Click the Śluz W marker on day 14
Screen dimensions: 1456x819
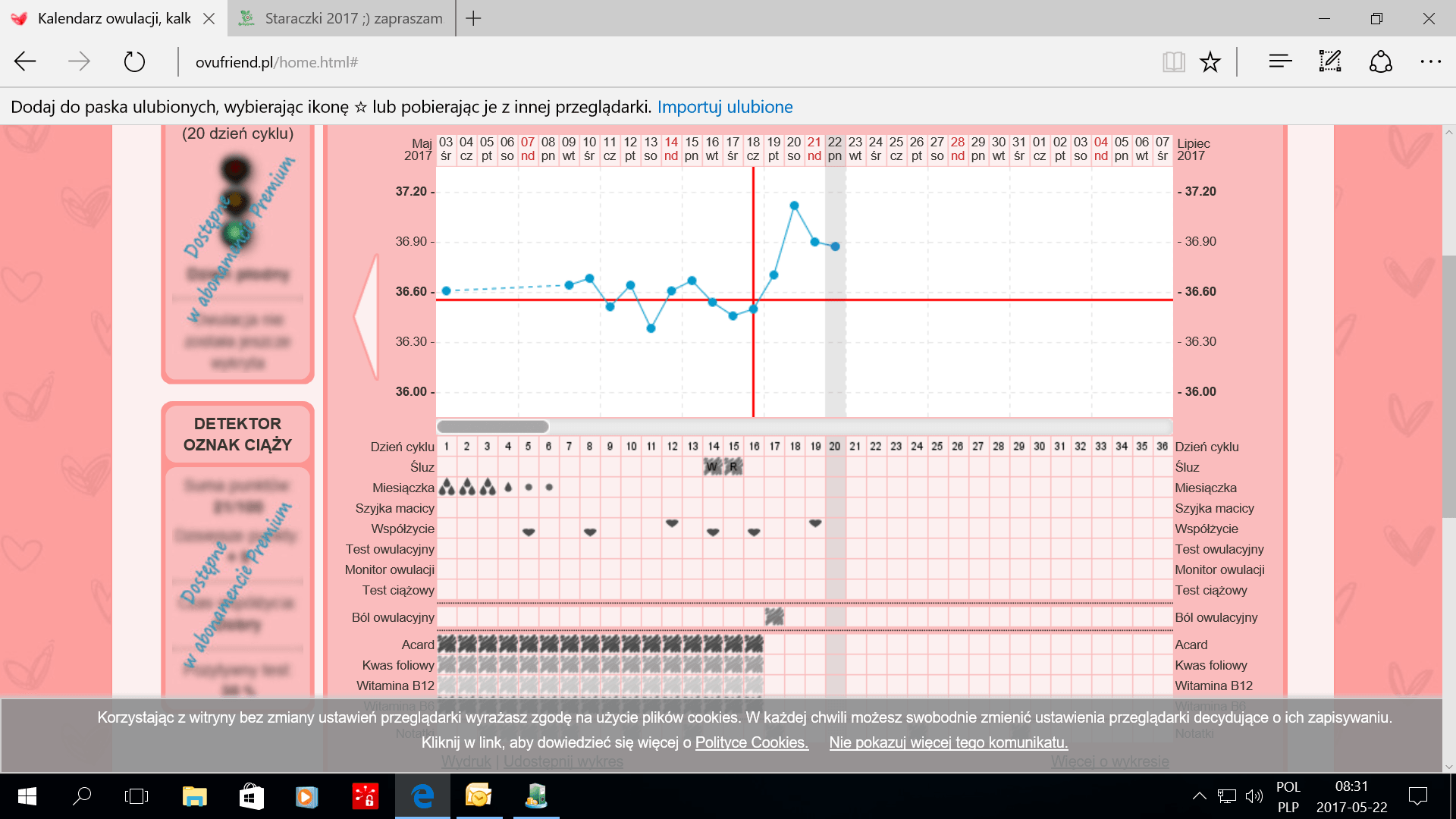coord(712,467)
